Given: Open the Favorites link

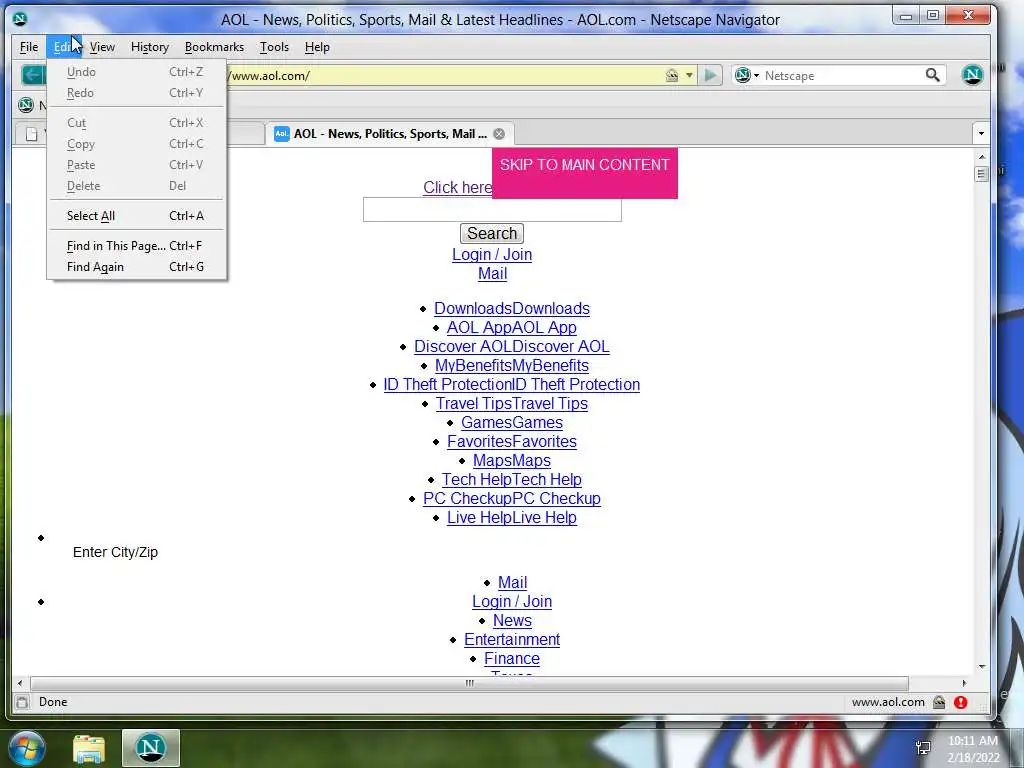Looking at the screenshot, I should (512, 441).
